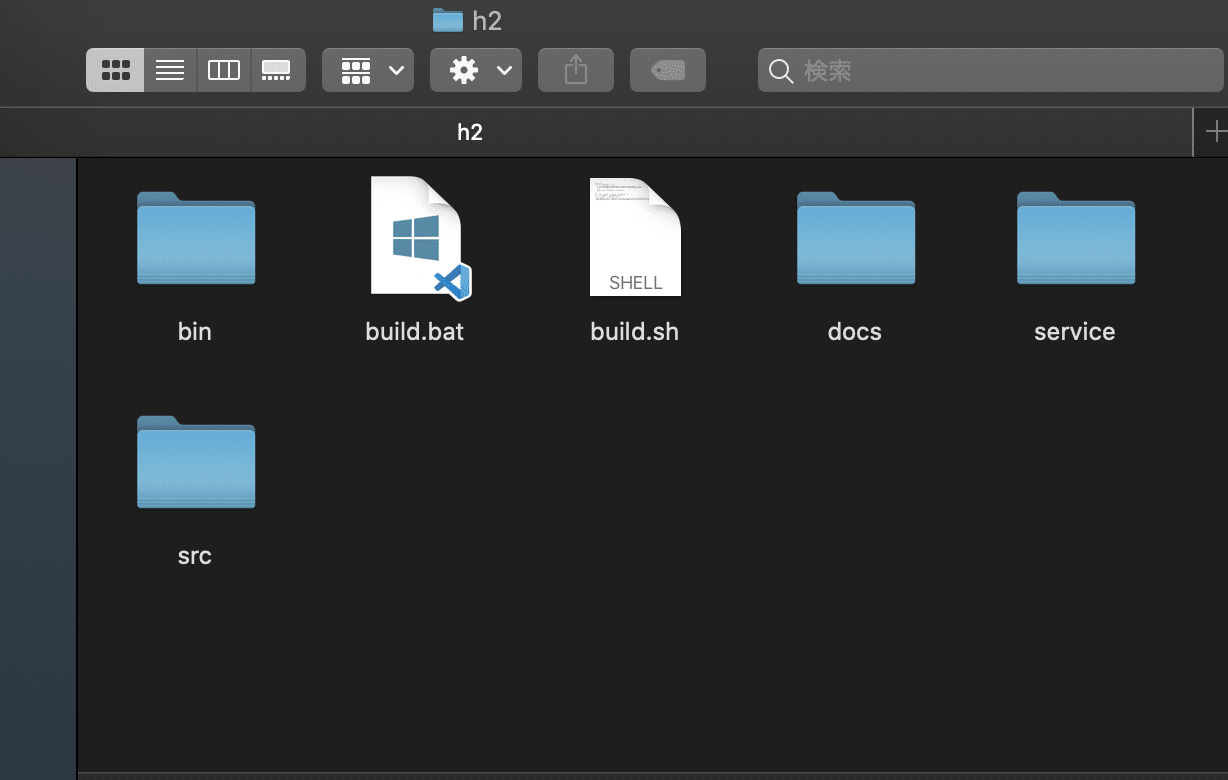Open build.bat with Visual Studio Code
1228x780 pixels.
415,237
